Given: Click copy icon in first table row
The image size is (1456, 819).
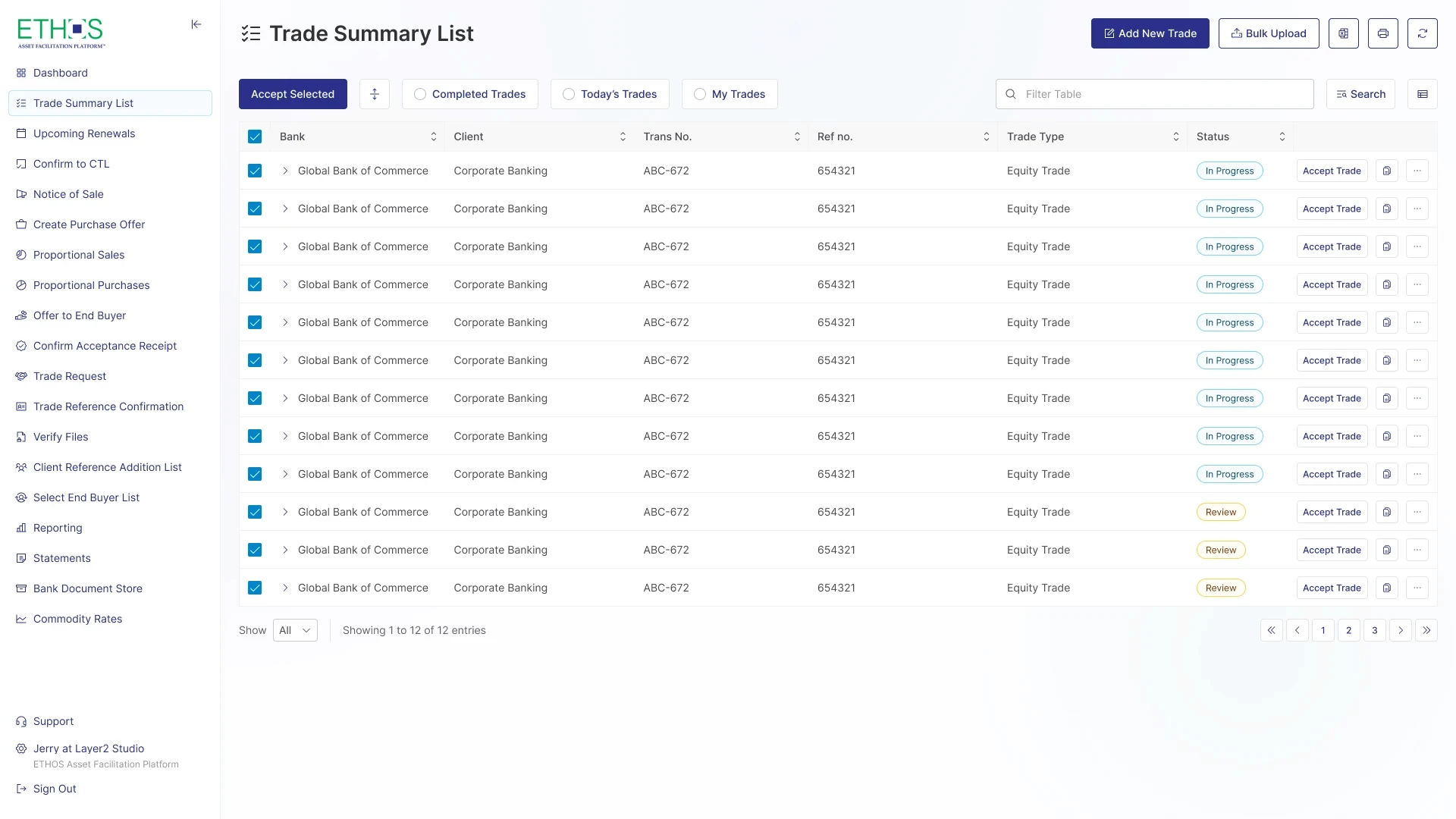Looking at the screenshot, I should tap(1386, 171).
